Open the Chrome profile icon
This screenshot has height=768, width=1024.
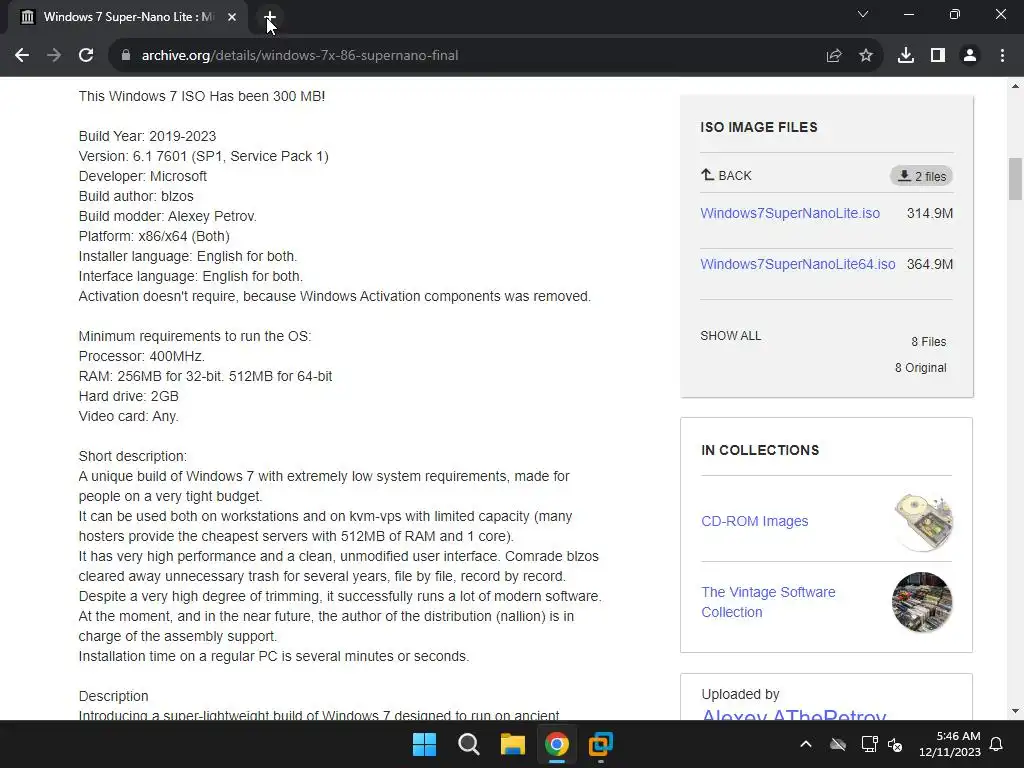coord(970,56)
